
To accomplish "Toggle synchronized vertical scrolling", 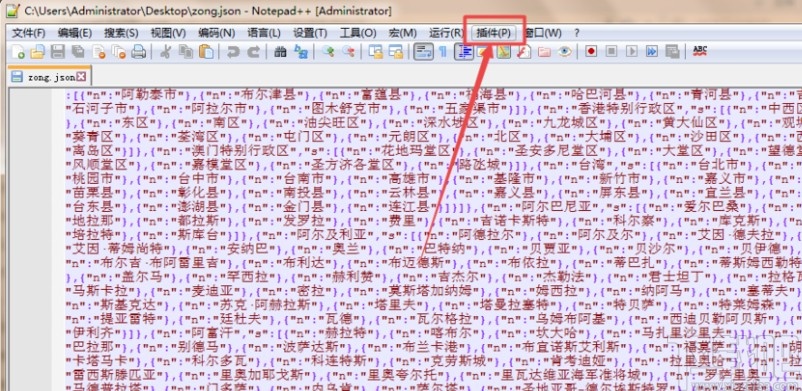I will tap(376, 52).
